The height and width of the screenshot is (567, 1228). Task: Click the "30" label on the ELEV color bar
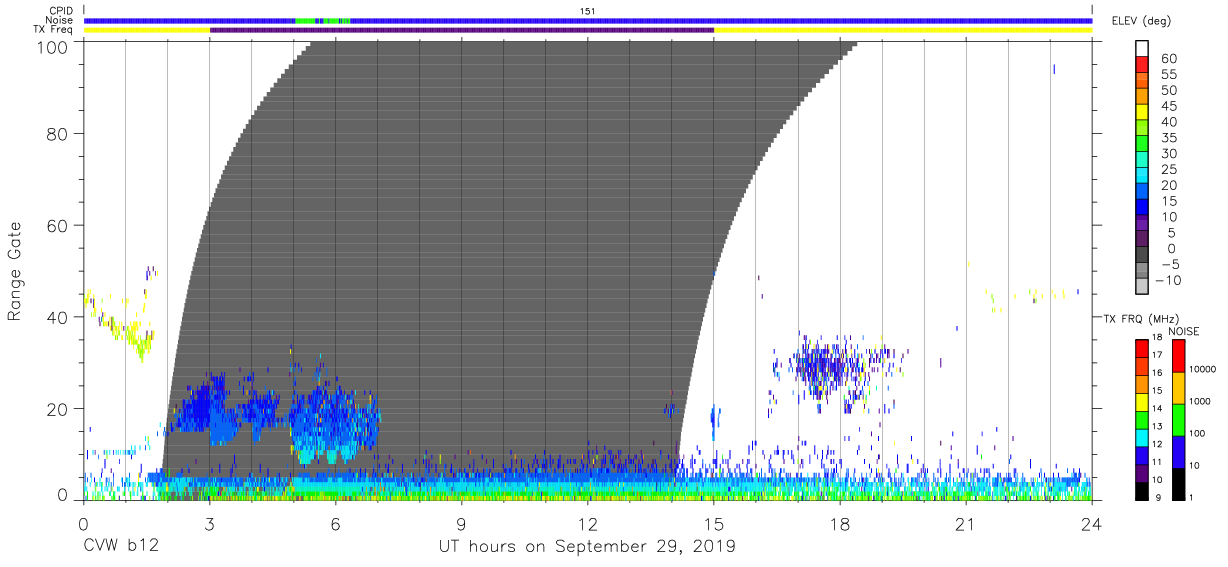tap(1169, 153)
